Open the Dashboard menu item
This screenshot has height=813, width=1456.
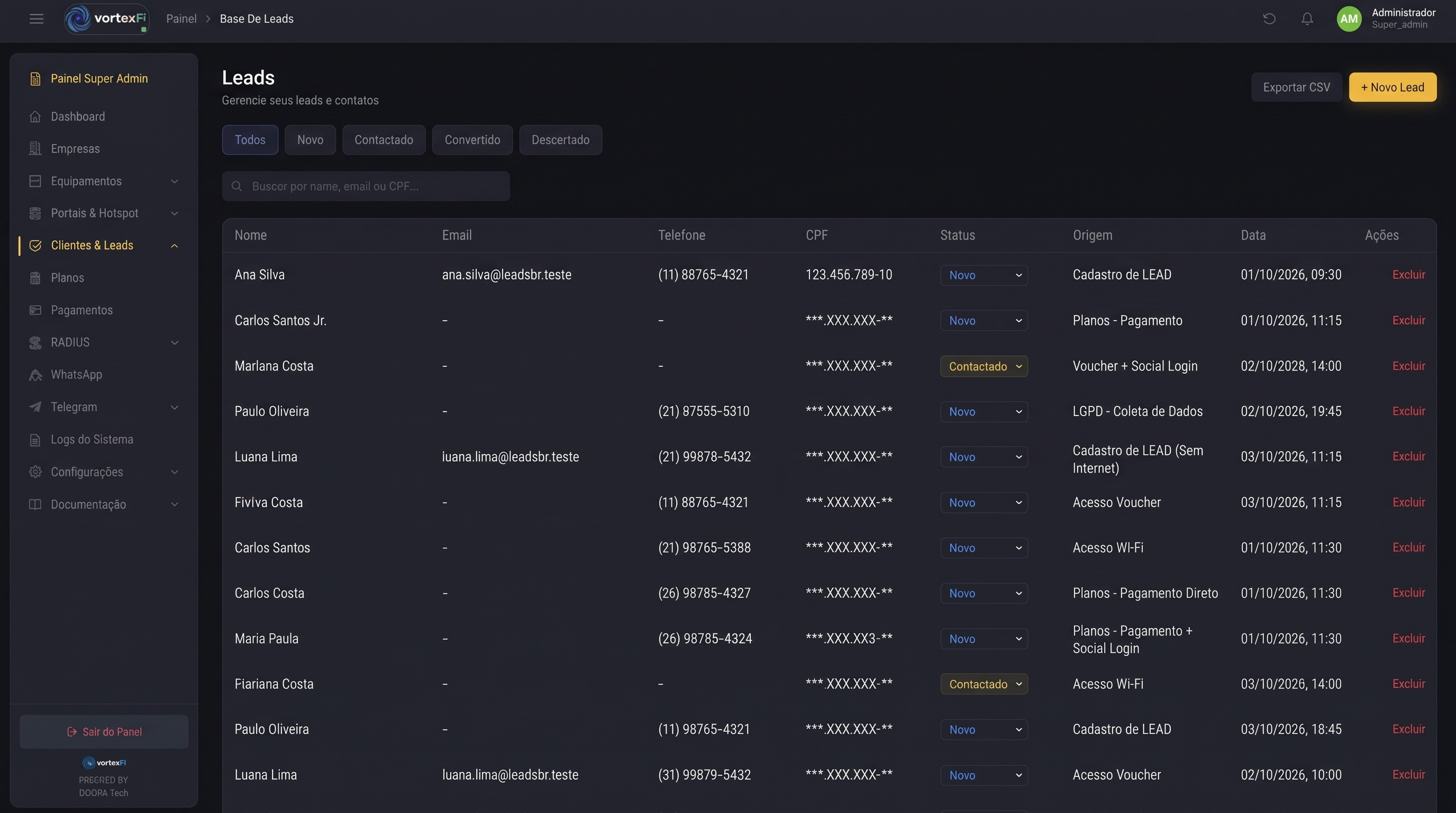[x=104, y=116]
